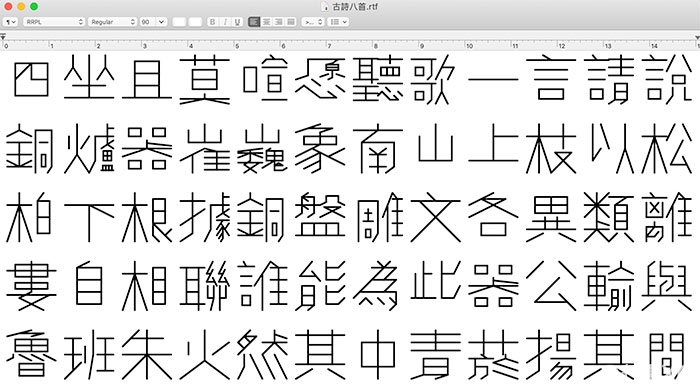Click the character 中 in the last line
Image resolution: width=700 pixels, height=389 pixels.
(x=378, y=355)
